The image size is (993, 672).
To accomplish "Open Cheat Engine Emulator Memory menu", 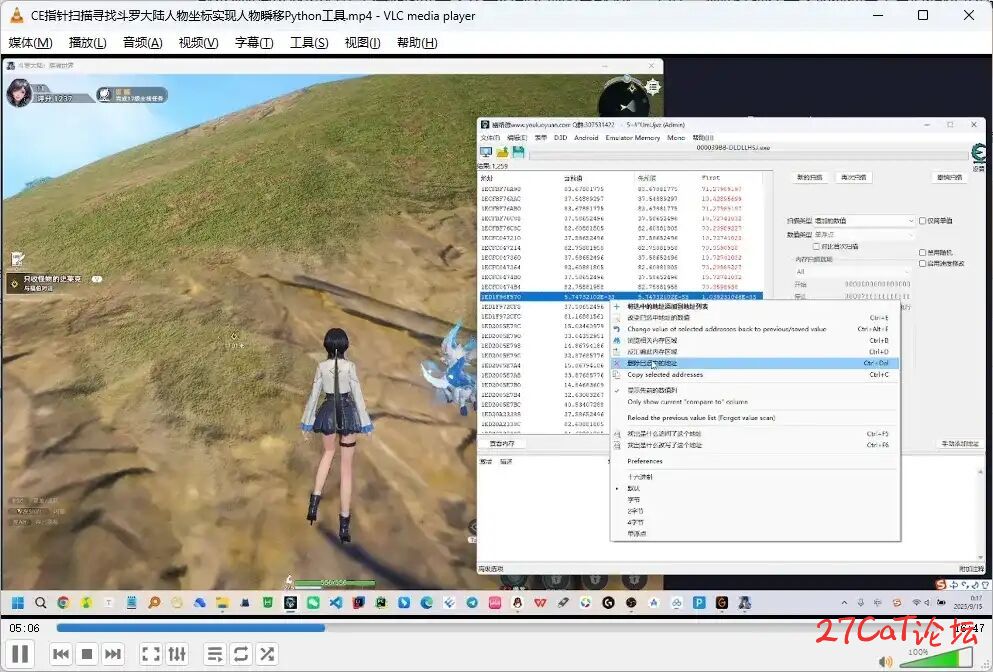I will pyautogui.click(x=633, y=137).
